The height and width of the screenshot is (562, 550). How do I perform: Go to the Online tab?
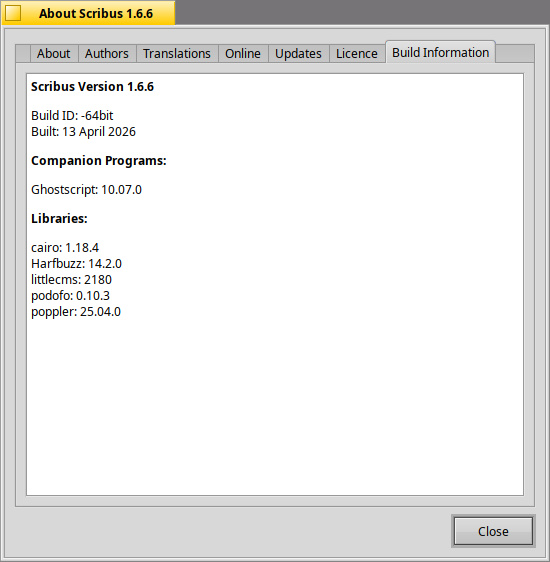(243, 54)
